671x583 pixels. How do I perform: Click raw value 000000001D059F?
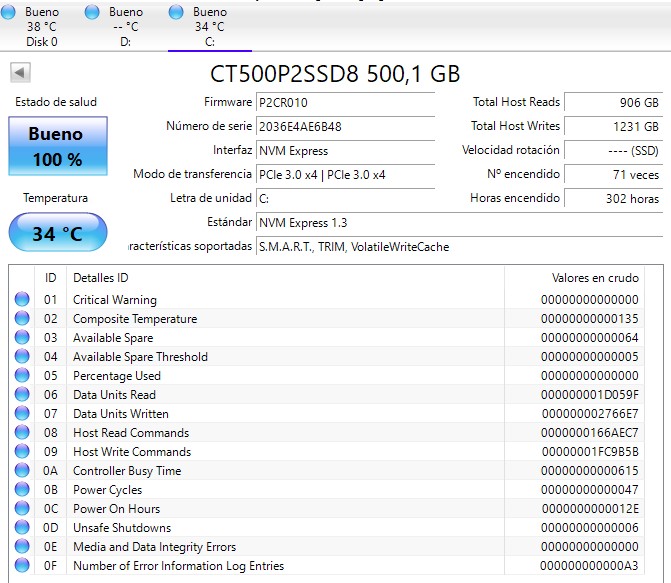click(590, 395)
